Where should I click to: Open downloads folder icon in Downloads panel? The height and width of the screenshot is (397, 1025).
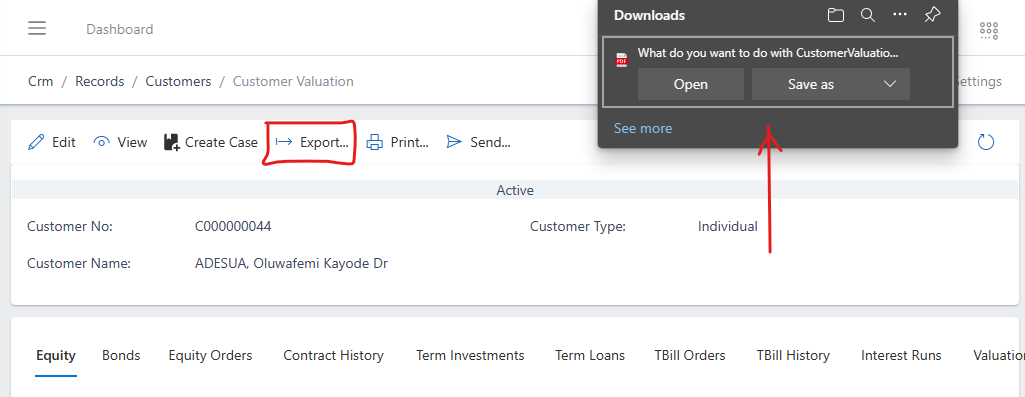(x=835, y=15)
